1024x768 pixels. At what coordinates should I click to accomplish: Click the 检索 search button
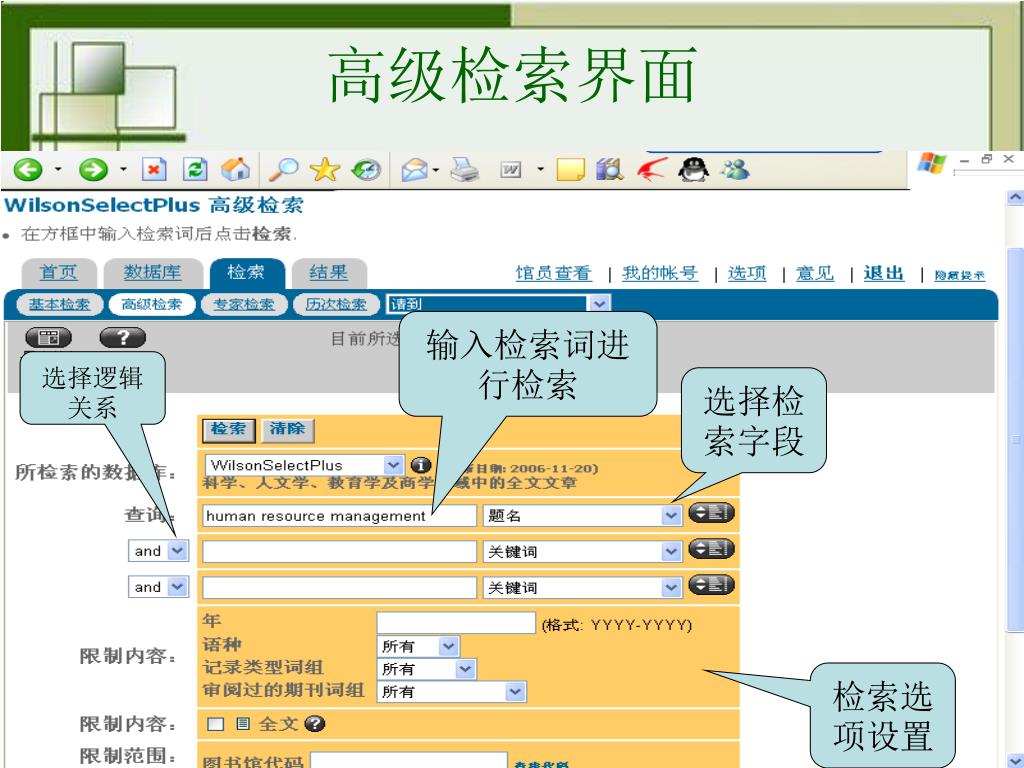click(228, 430)
